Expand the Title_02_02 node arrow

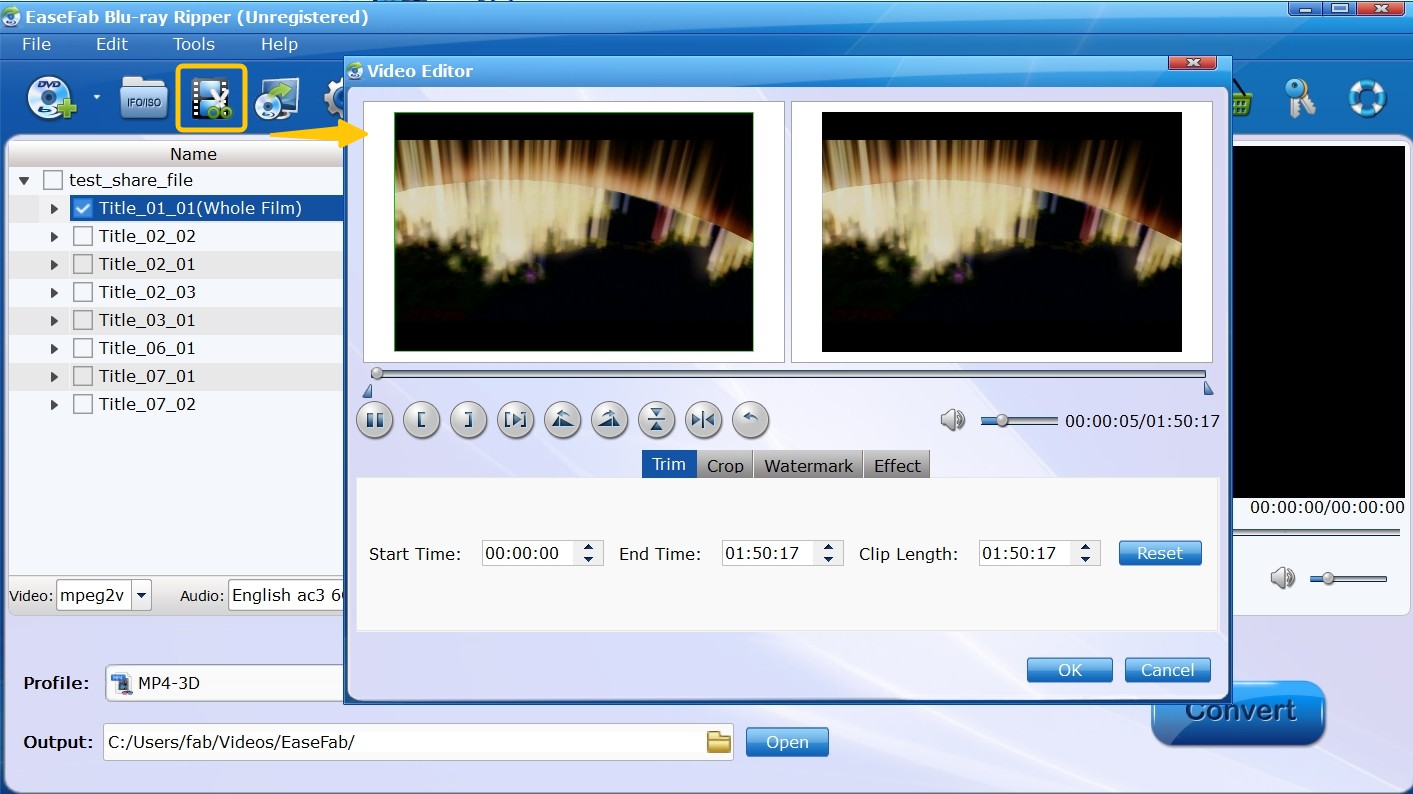click(54, 237)
